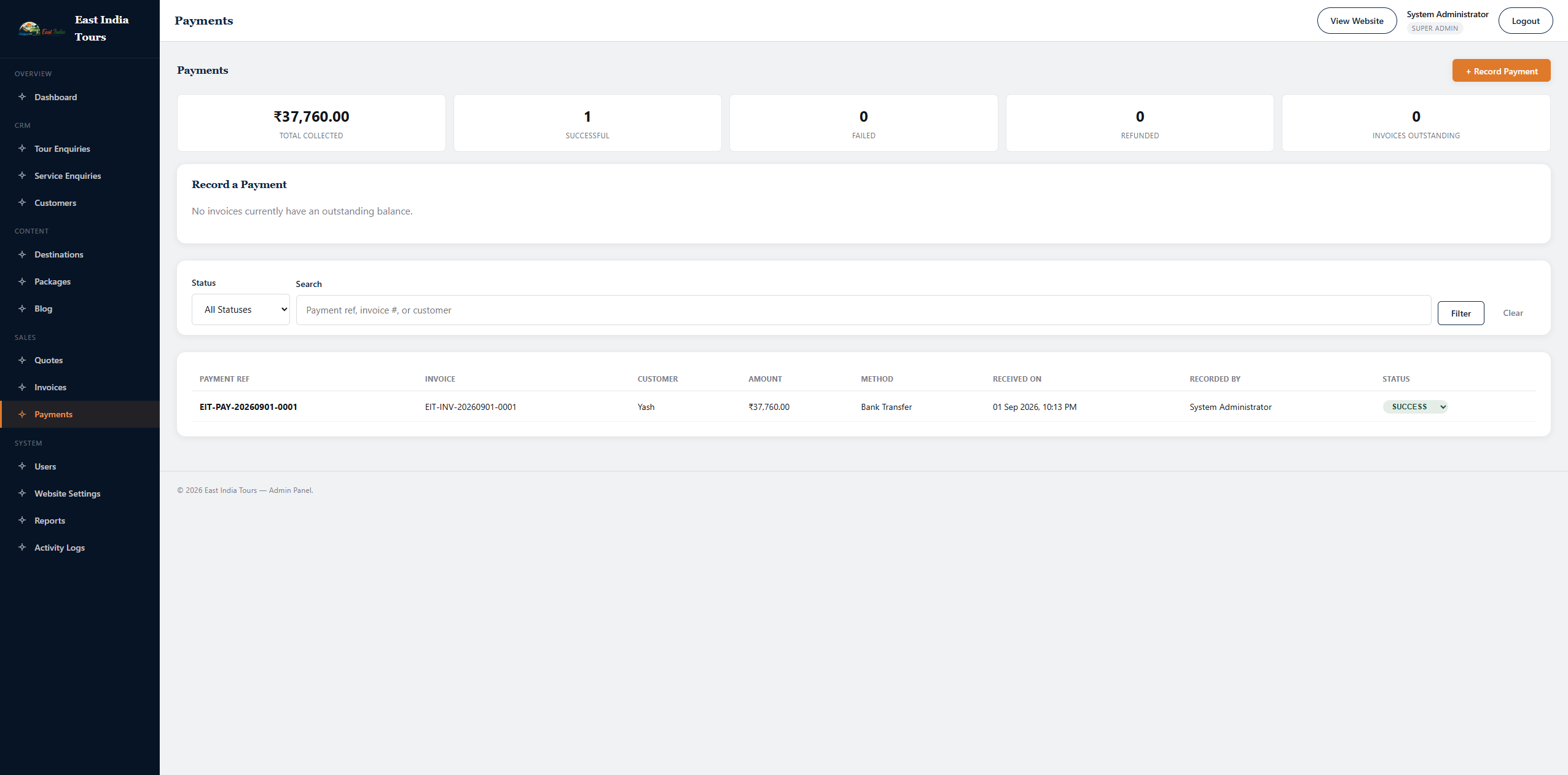
Task: Click System Administrator in Recorded By column
Action: [1230, 407]
